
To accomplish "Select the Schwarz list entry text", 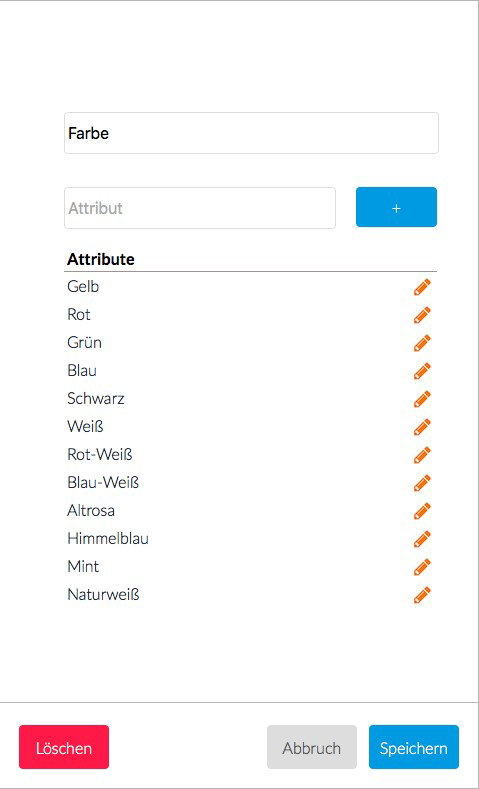I will click(x=96, y=399).
